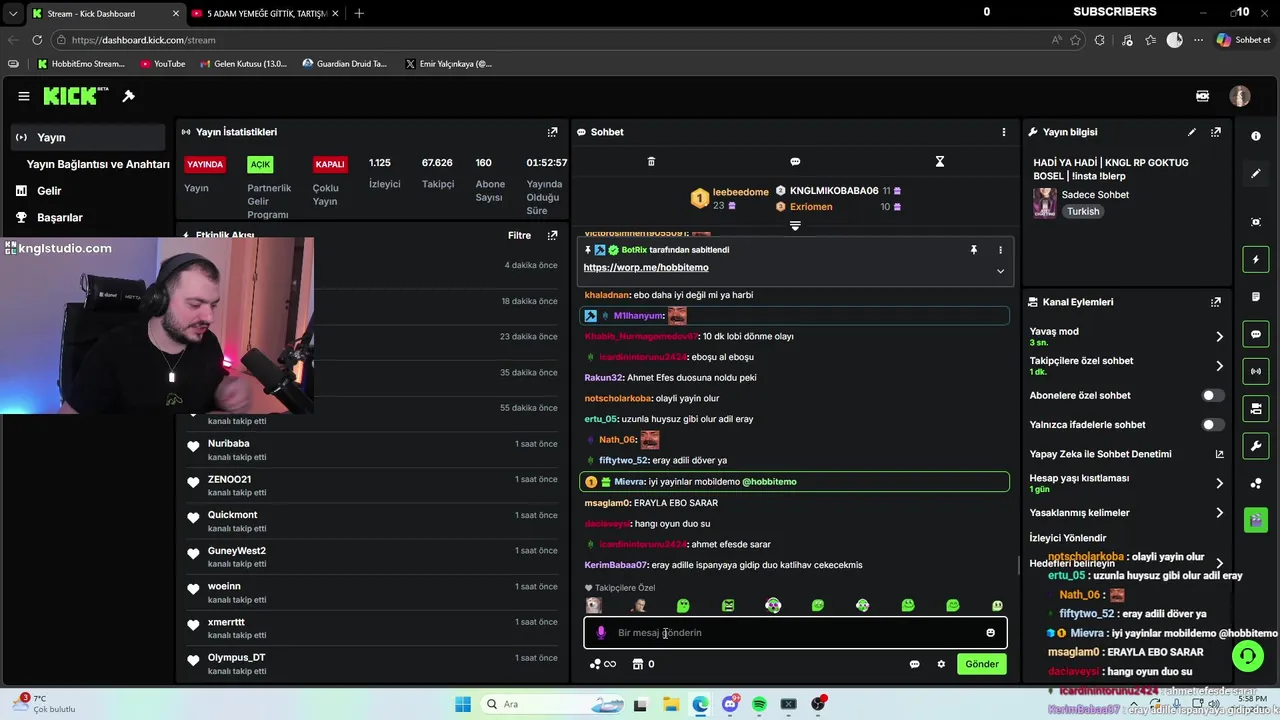Click the pin icon next to the Kick logo

[129, 96]
